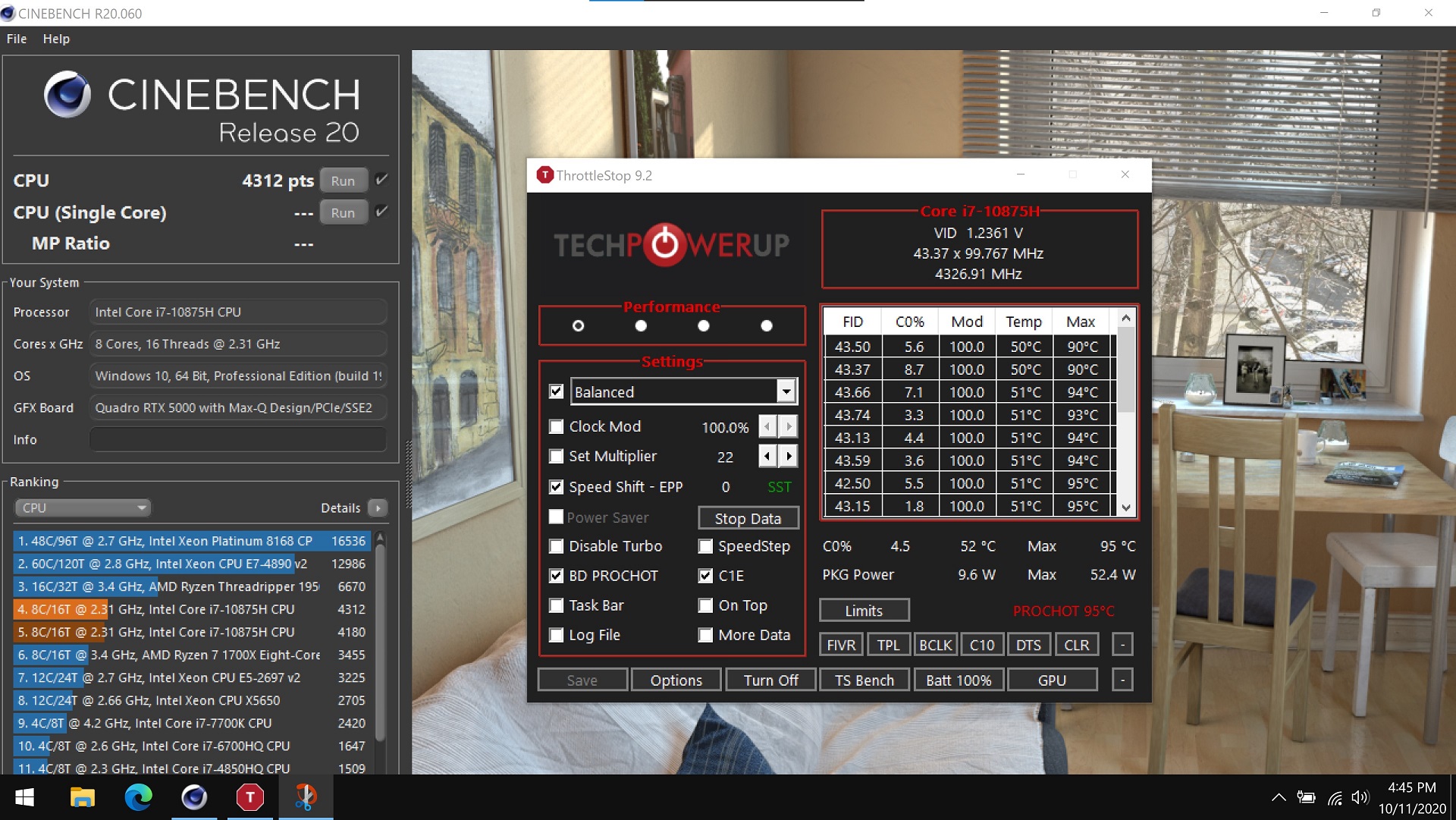The height and width of the screenshot is (820, 1456).
Task: Decrease Set Multiplier with left arrow
Action: pyautogui.click(x=767, y=456)
